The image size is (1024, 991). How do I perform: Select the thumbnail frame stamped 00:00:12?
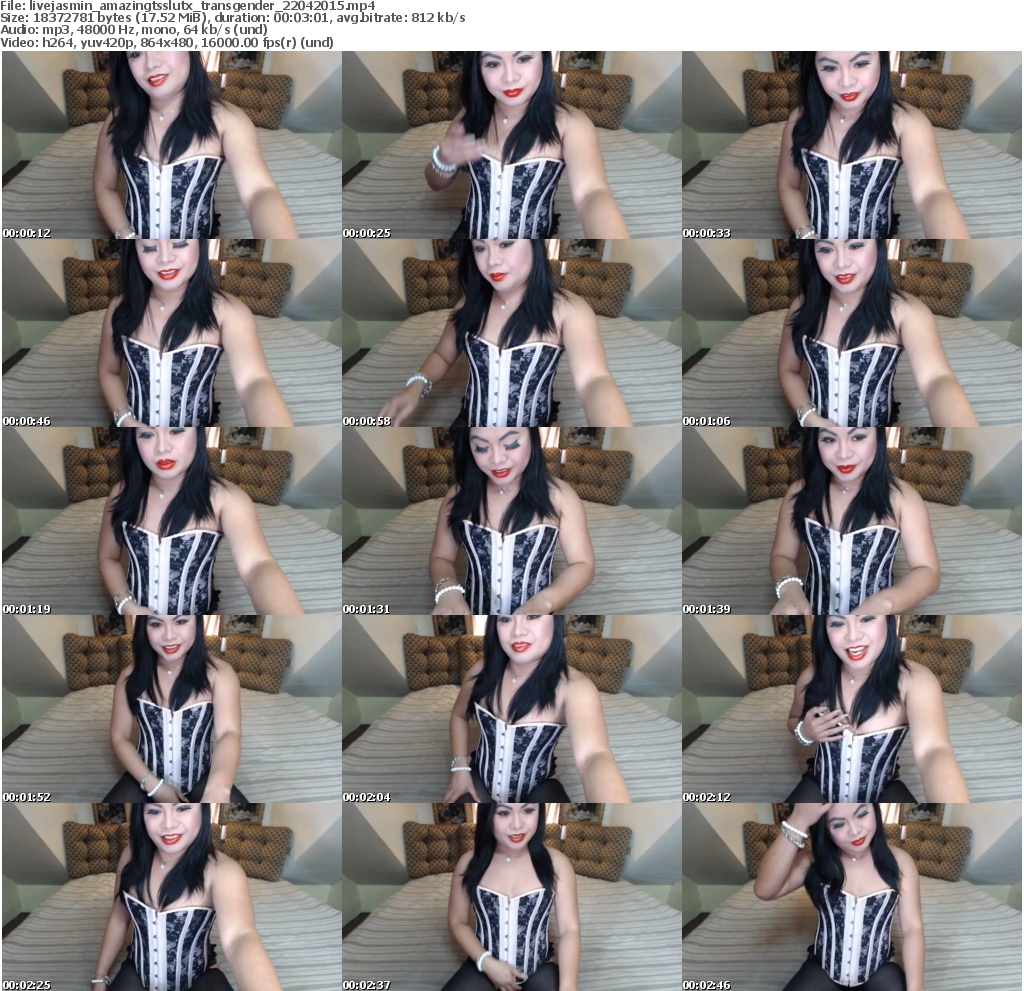tap(172, 145)
